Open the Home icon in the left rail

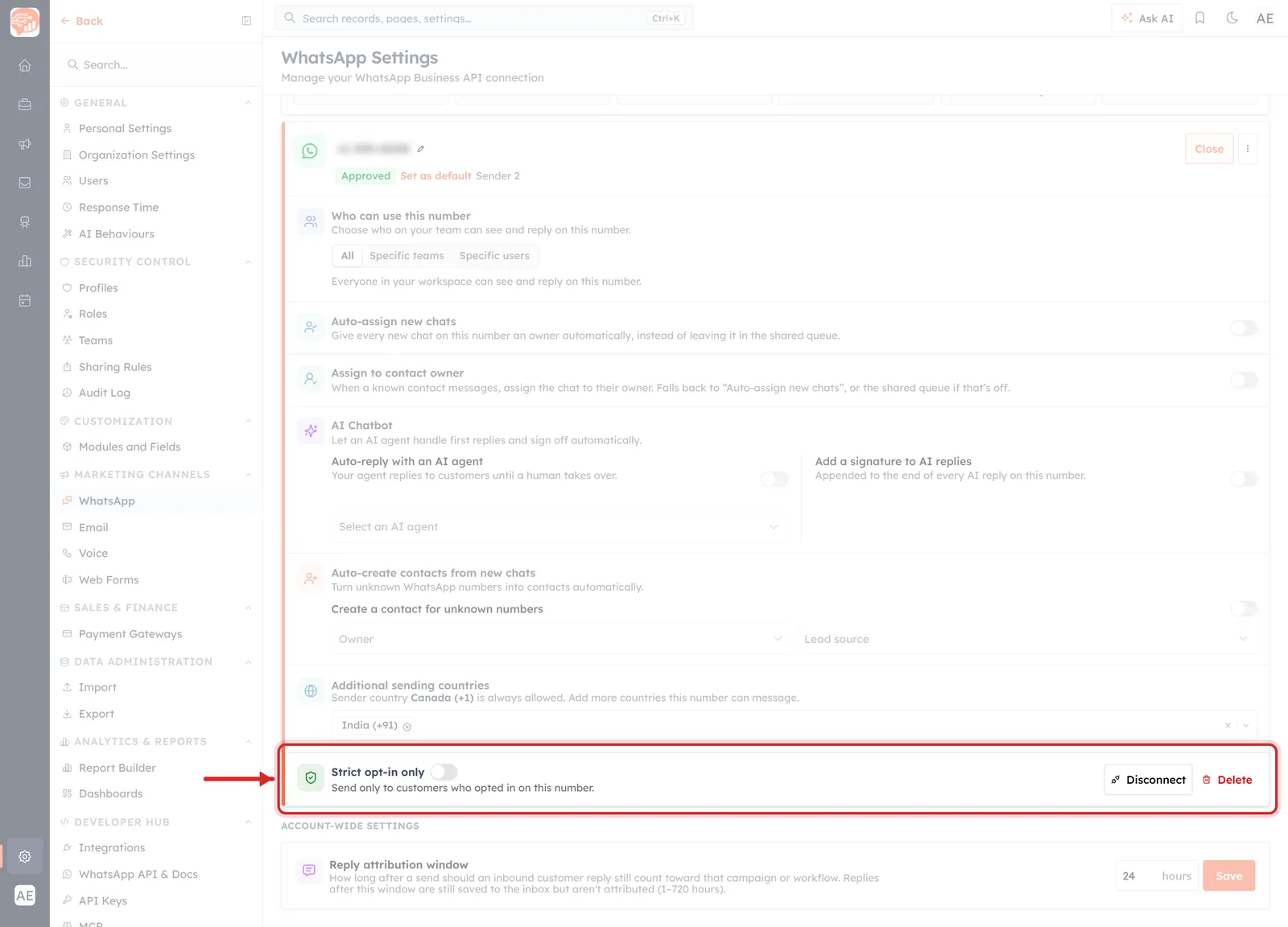tap(25, 65)
